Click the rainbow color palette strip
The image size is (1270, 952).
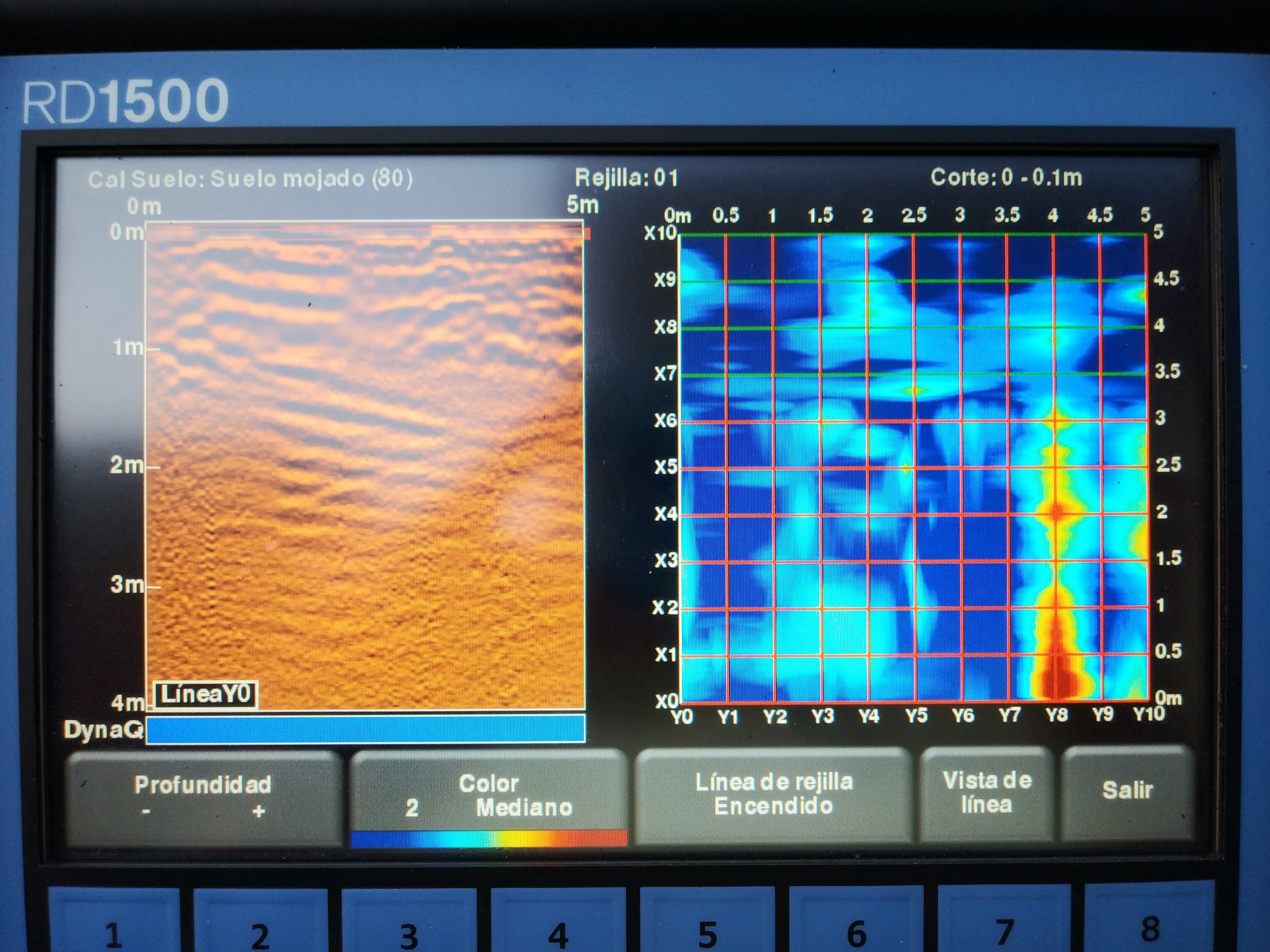point(488,839)
